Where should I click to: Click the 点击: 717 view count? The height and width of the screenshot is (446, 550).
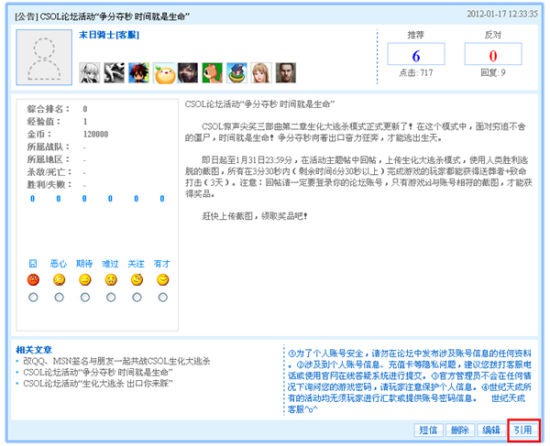[x=416, y=73]
